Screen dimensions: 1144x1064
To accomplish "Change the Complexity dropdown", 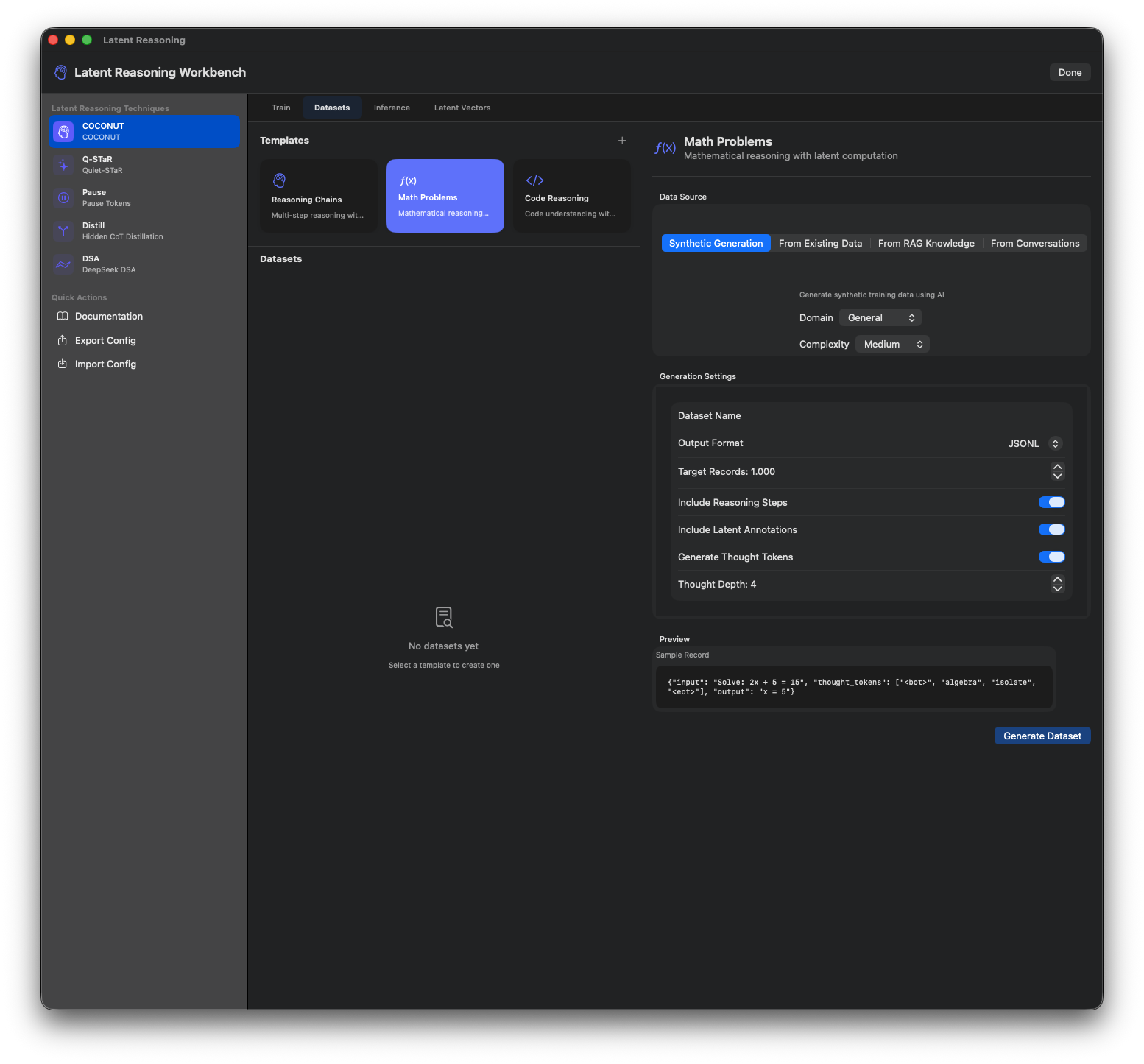I will coord(891,343).
